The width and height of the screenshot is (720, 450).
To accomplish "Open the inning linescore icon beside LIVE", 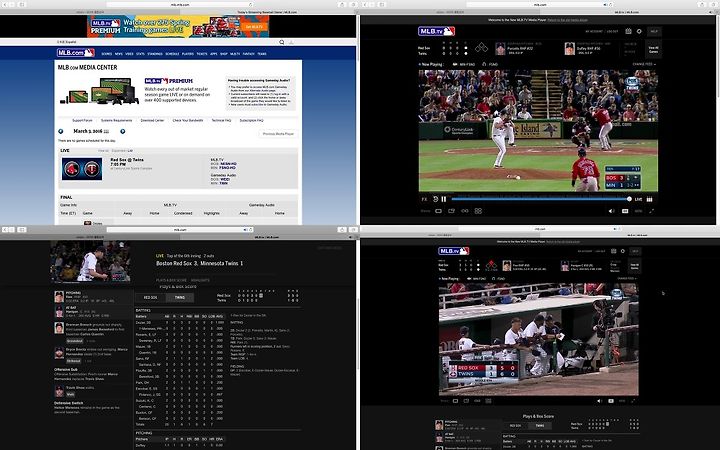I will click(649, 199).
